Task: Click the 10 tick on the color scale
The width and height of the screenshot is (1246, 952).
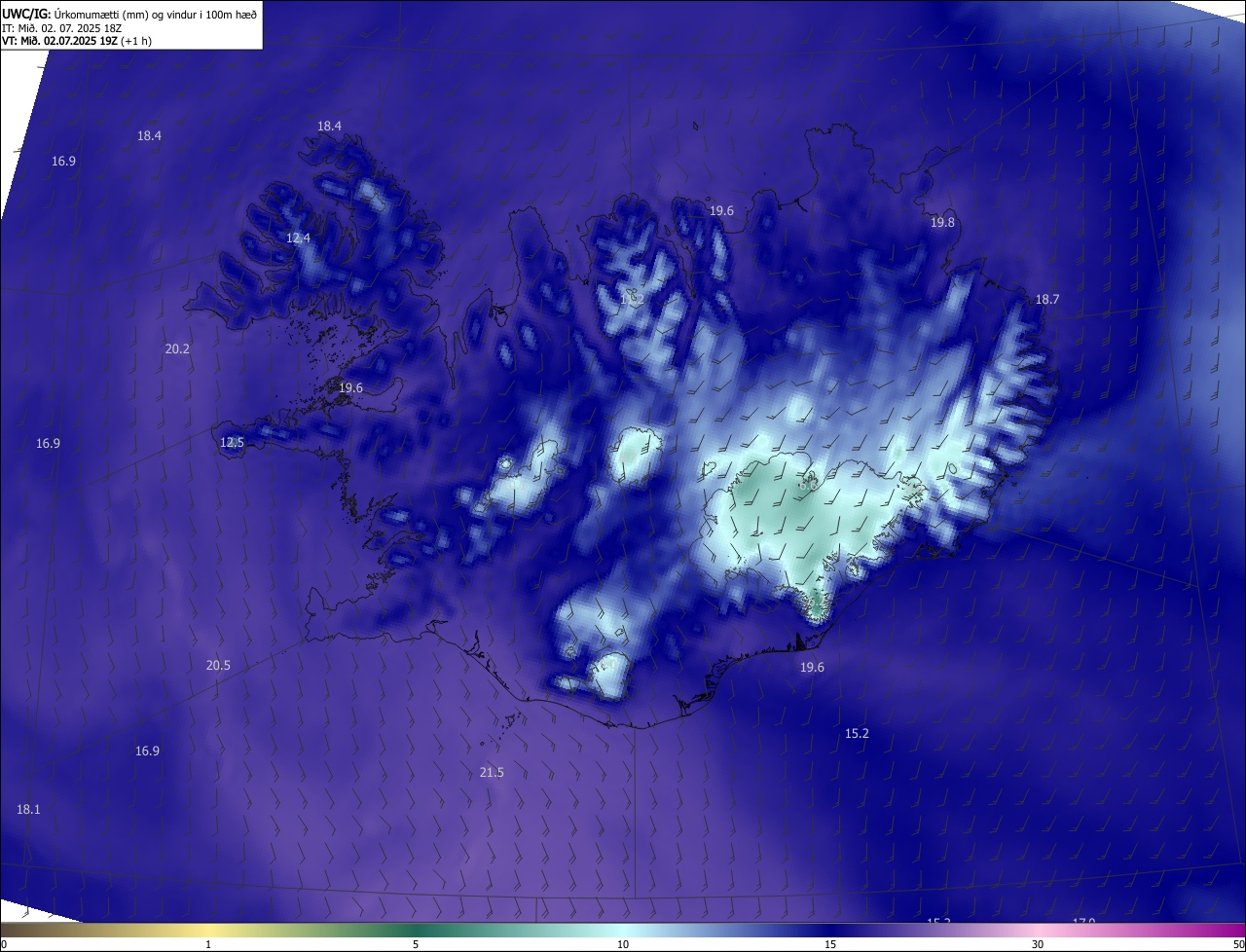Action: tap(623, 944)
